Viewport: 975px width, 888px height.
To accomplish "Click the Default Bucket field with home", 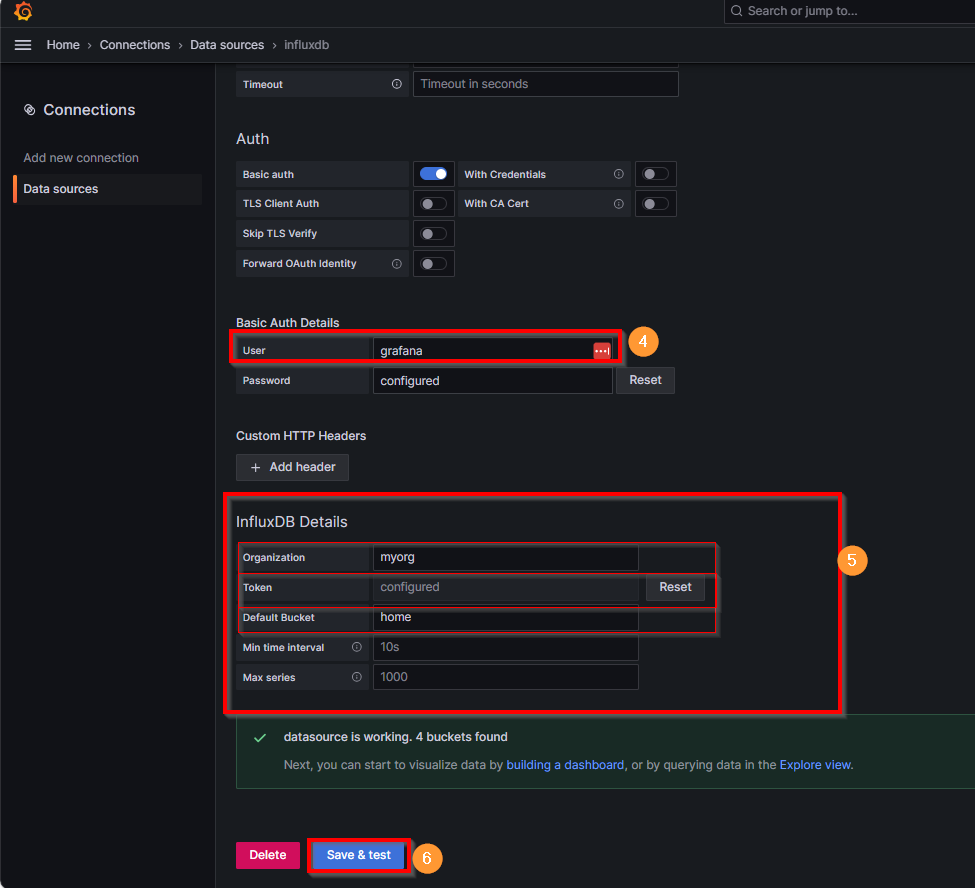I will coord(506,617).
